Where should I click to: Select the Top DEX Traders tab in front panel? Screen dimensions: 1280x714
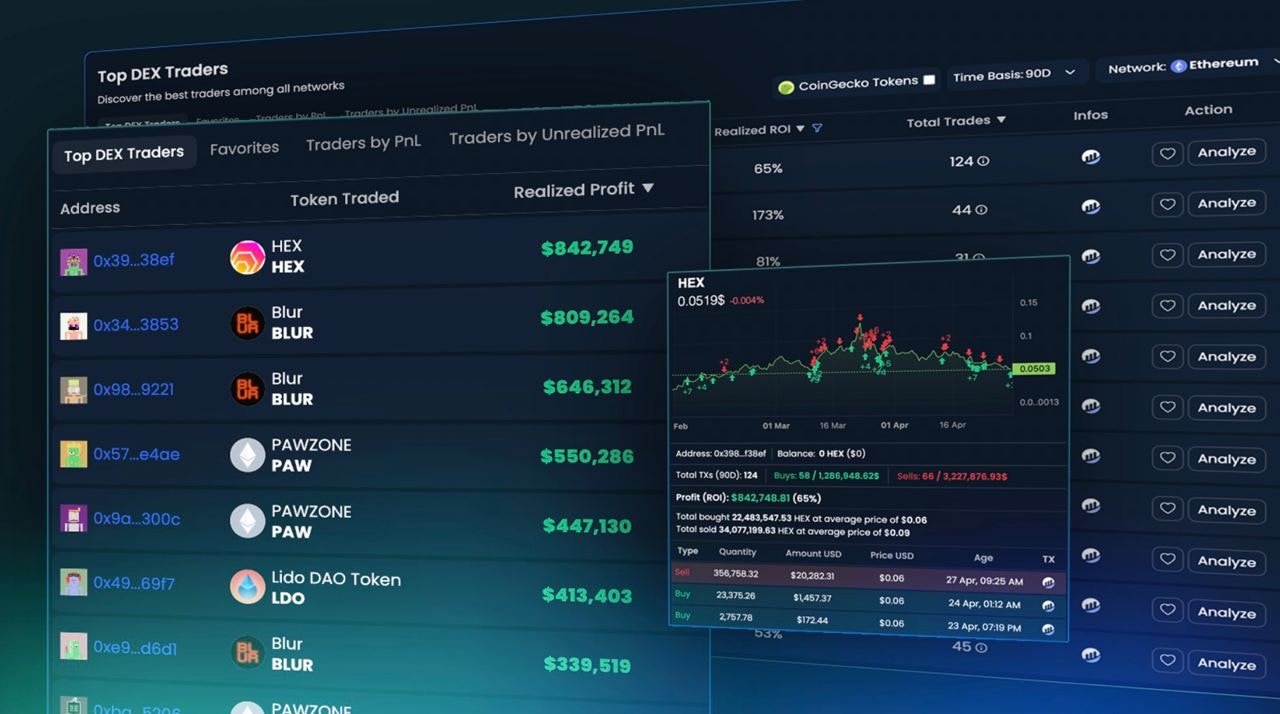124,153
